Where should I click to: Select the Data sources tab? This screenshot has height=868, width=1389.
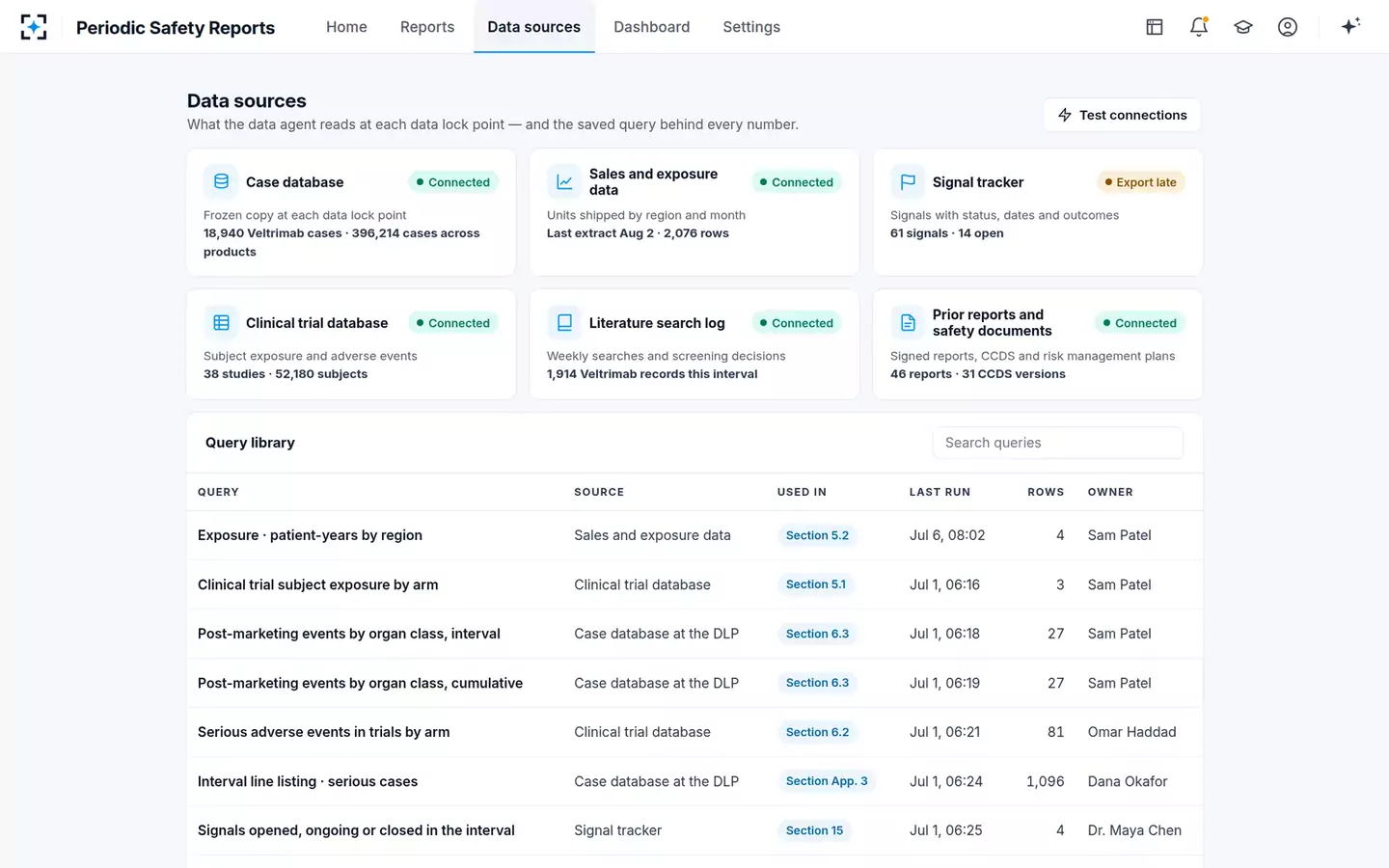pos(533,27)
